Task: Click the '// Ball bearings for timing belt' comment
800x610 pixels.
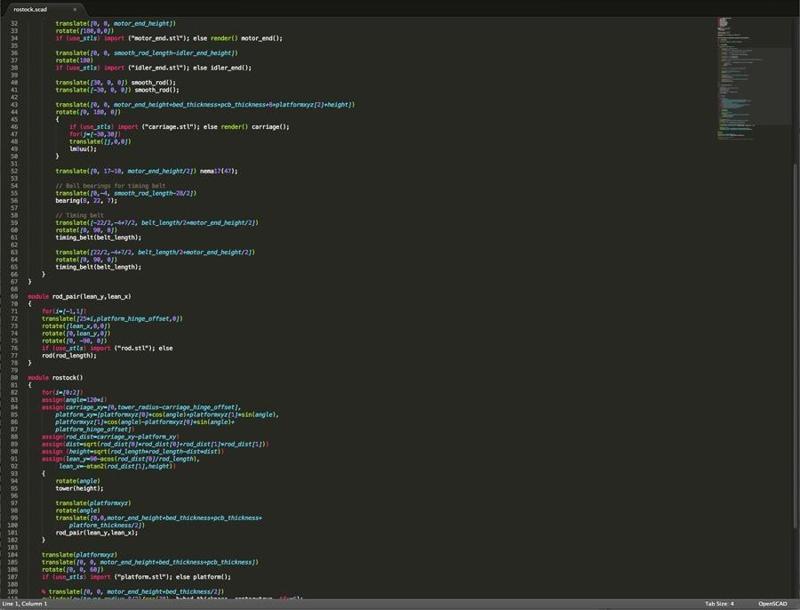Action: pos(102,185)
